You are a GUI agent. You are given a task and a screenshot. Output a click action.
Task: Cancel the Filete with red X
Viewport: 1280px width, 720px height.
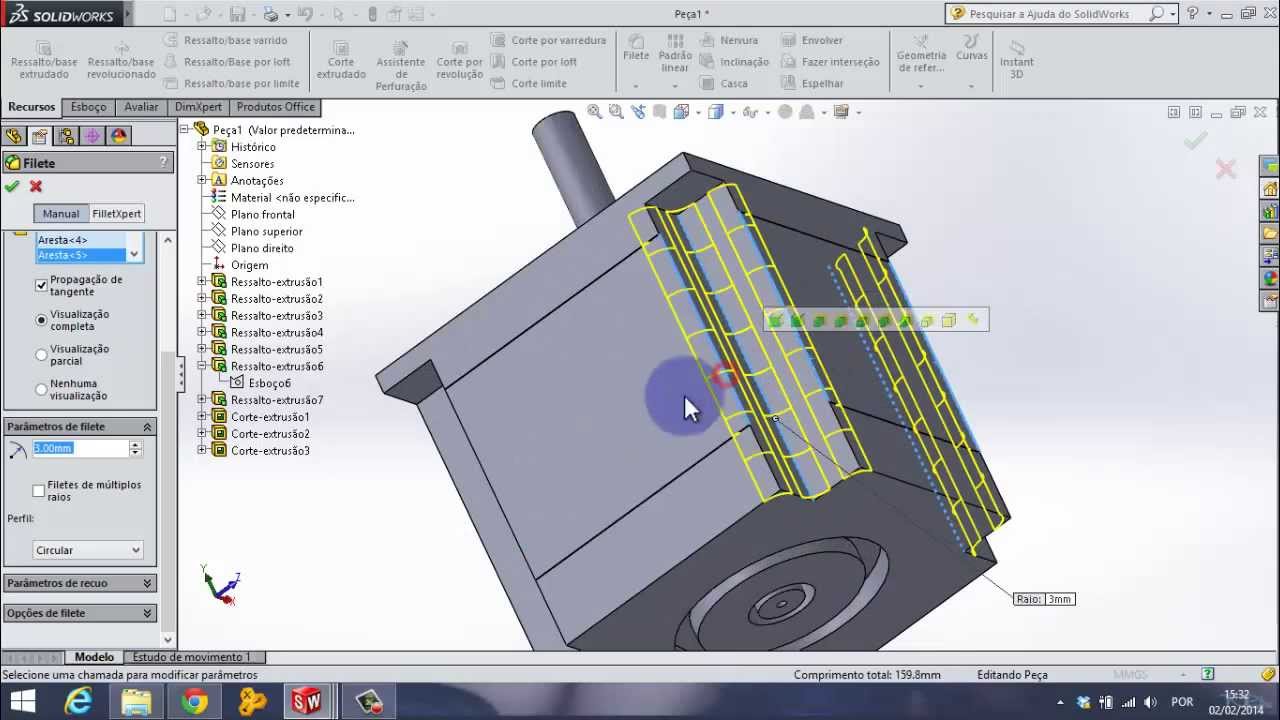click(36, 186)
